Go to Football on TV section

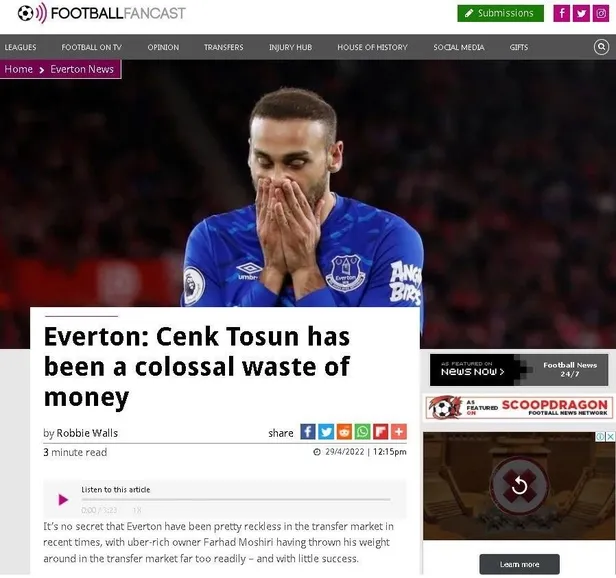pos(91,47)
